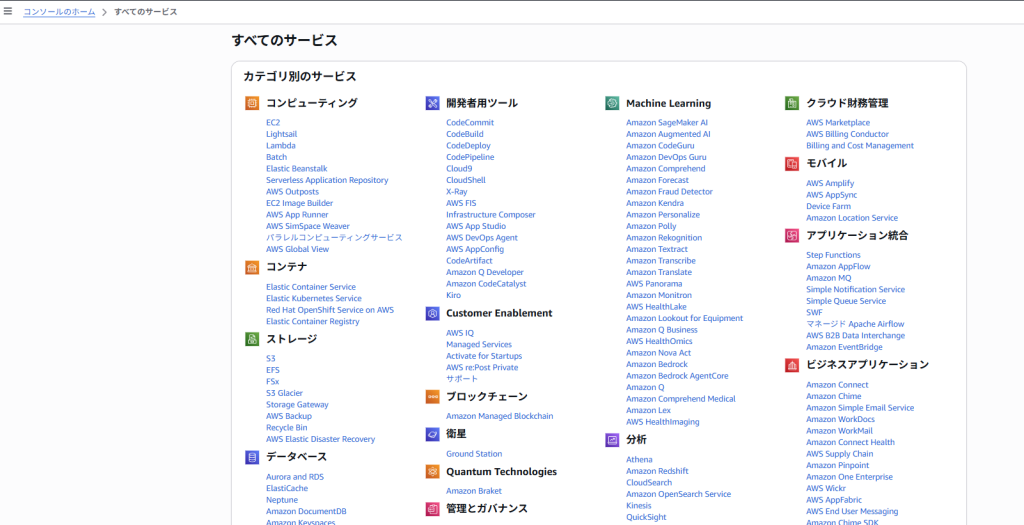The width and height of the screenshot is (1024, 525).
Task: Open Amazon Bedrock service
Action: [657, 365]
